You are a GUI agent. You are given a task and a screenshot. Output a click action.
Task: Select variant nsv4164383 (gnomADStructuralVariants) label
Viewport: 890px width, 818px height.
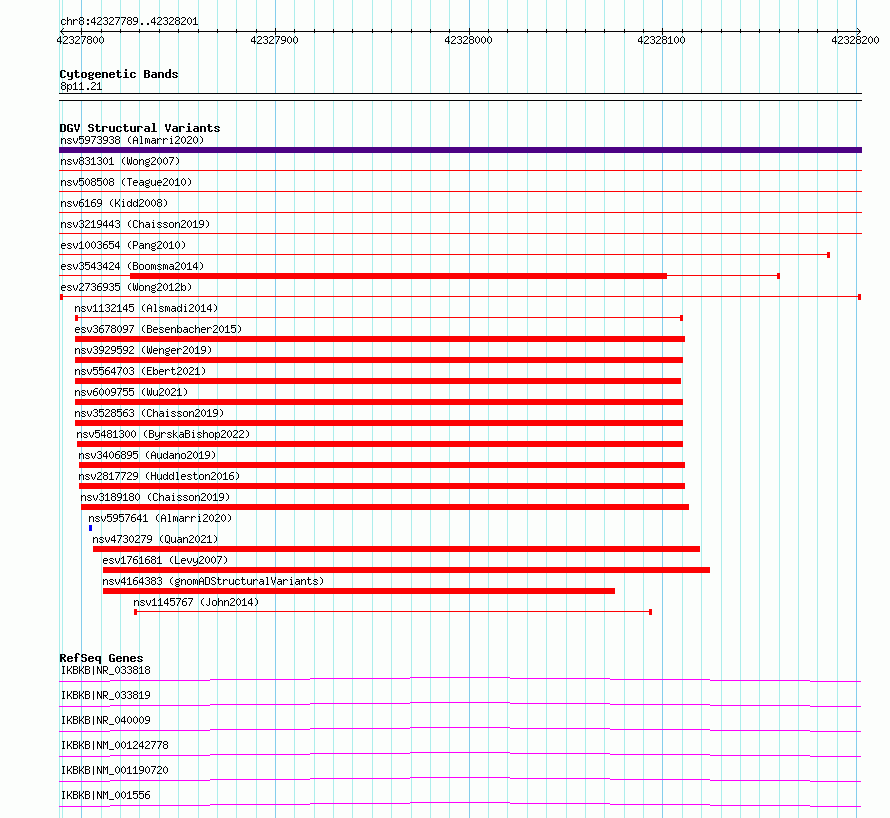pyautogui.click(x=213, y=581)
